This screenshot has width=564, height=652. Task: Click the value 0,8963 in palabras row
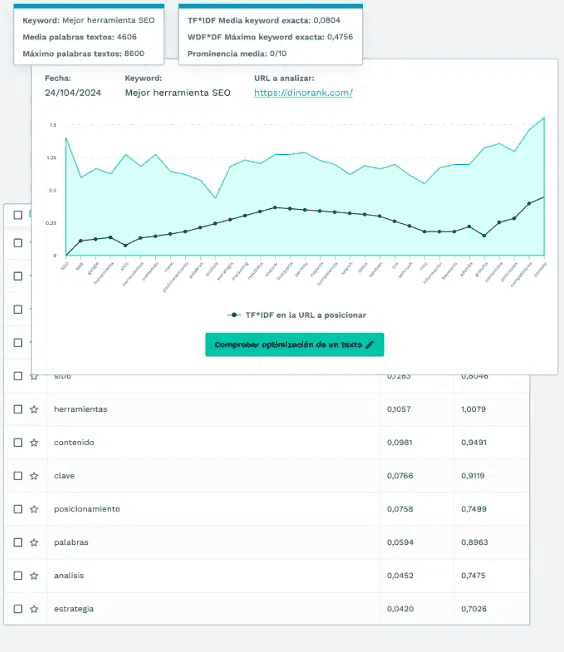[x=475, y=542]
